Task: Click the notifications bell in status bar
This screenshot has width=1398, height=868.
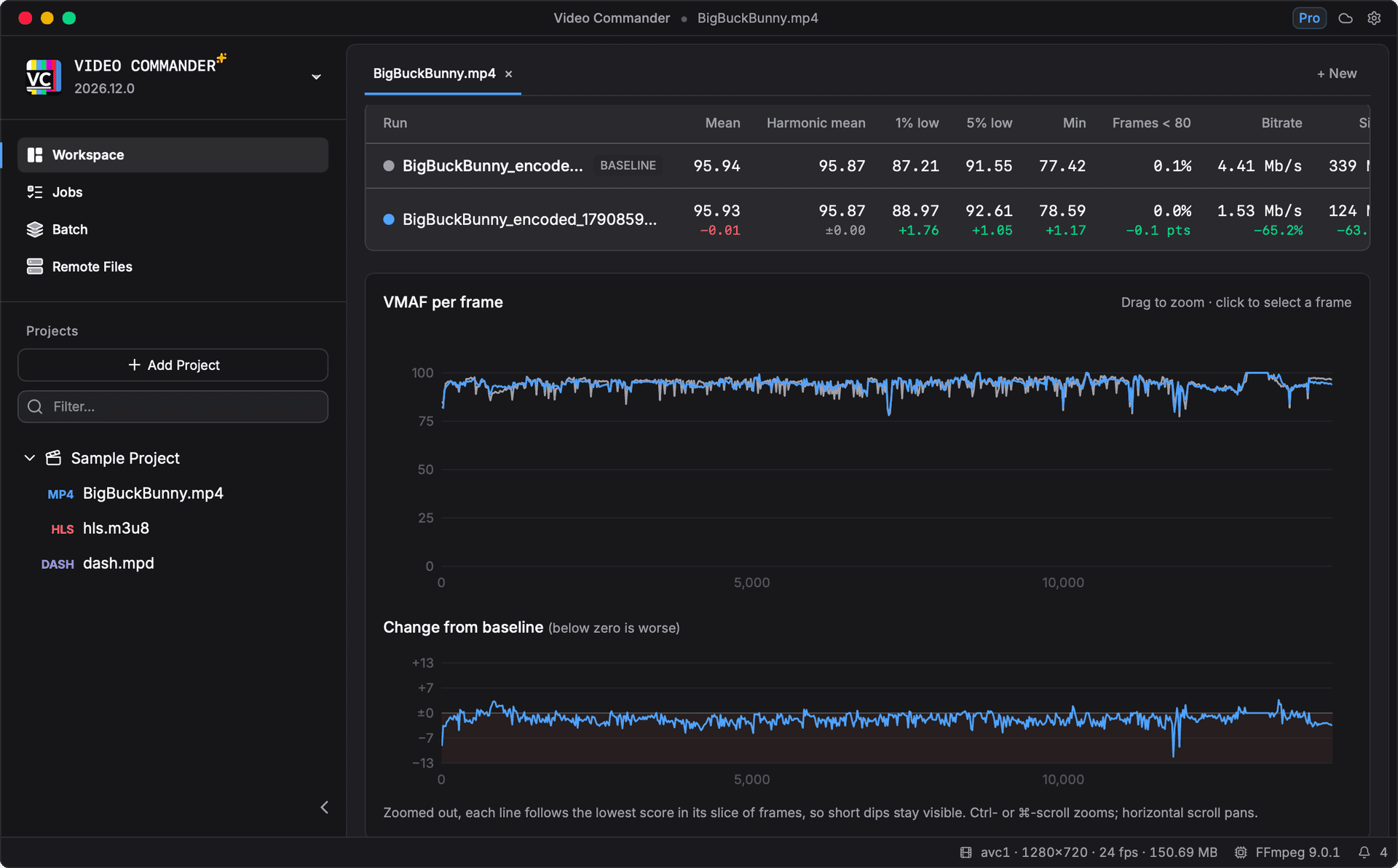Action: [x=1365, y=852]
